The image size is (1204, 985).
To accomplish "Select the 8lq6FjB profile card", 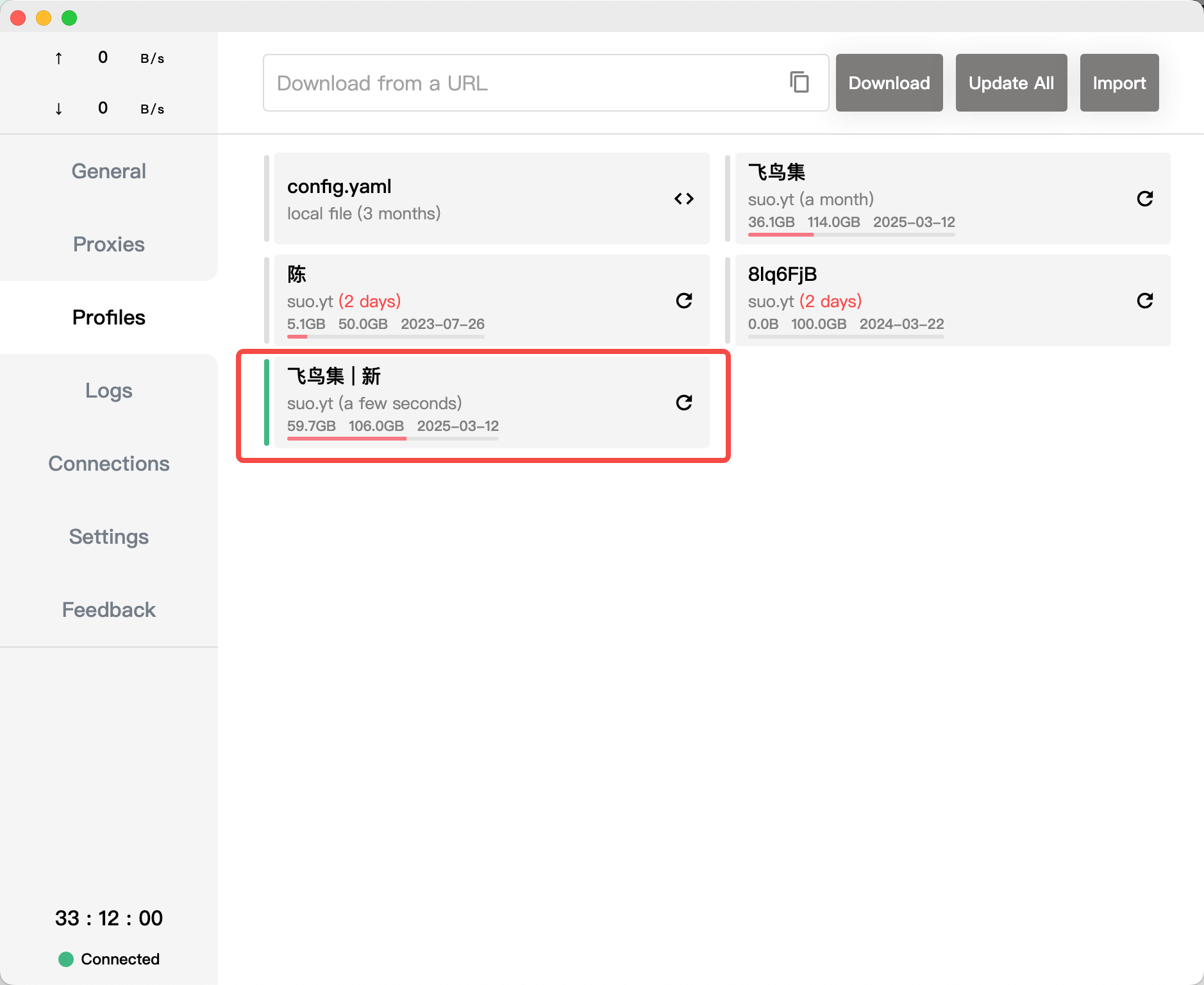I will (953, 300).
